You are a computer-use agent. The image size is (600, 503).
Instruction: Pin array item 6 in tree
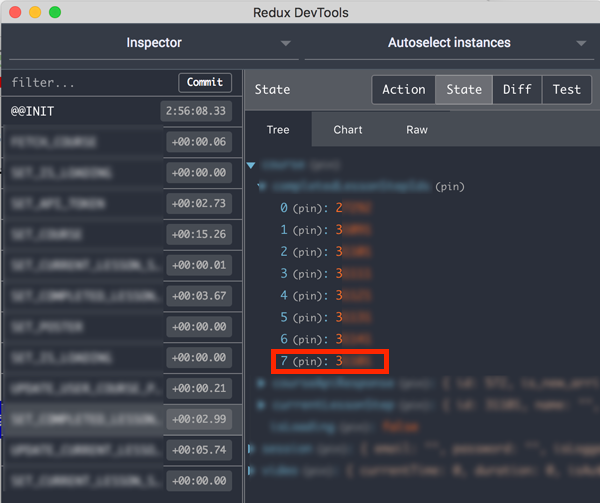[x=307, y=339]
